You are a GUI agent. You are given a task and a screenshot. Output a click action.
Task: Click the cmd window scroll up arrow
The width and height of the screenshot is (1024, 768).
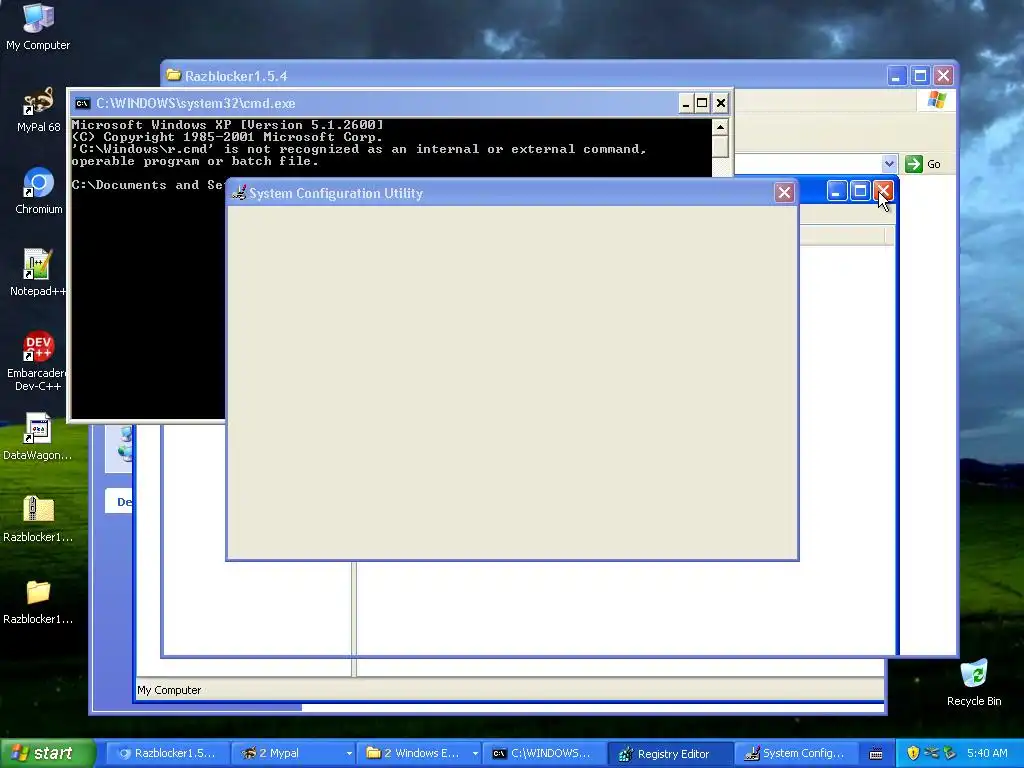click(720, 127)
